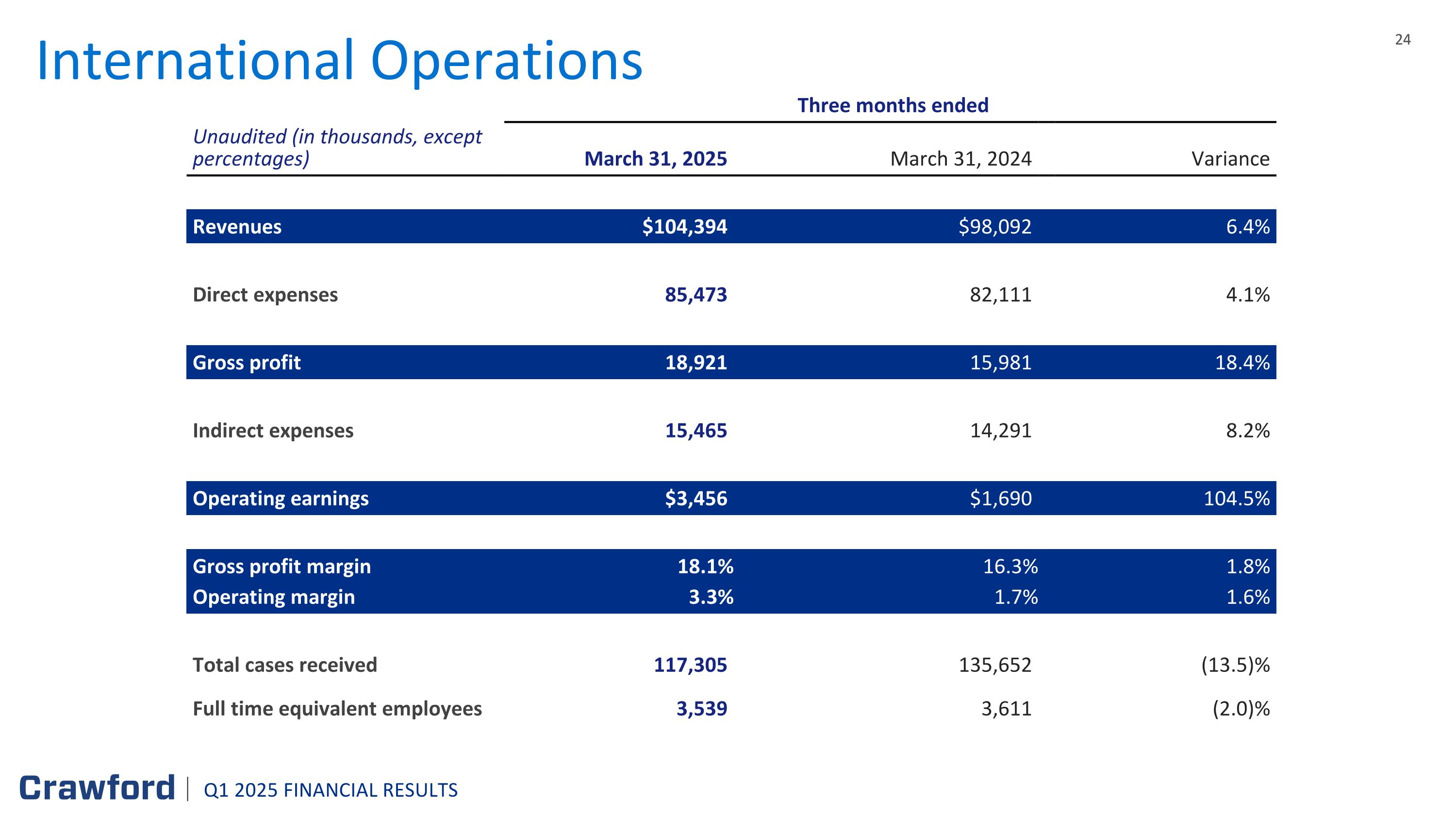The image size is (1456, 819).
Task: Click the March 31, 2024 column header
Action: coord(960,159)
